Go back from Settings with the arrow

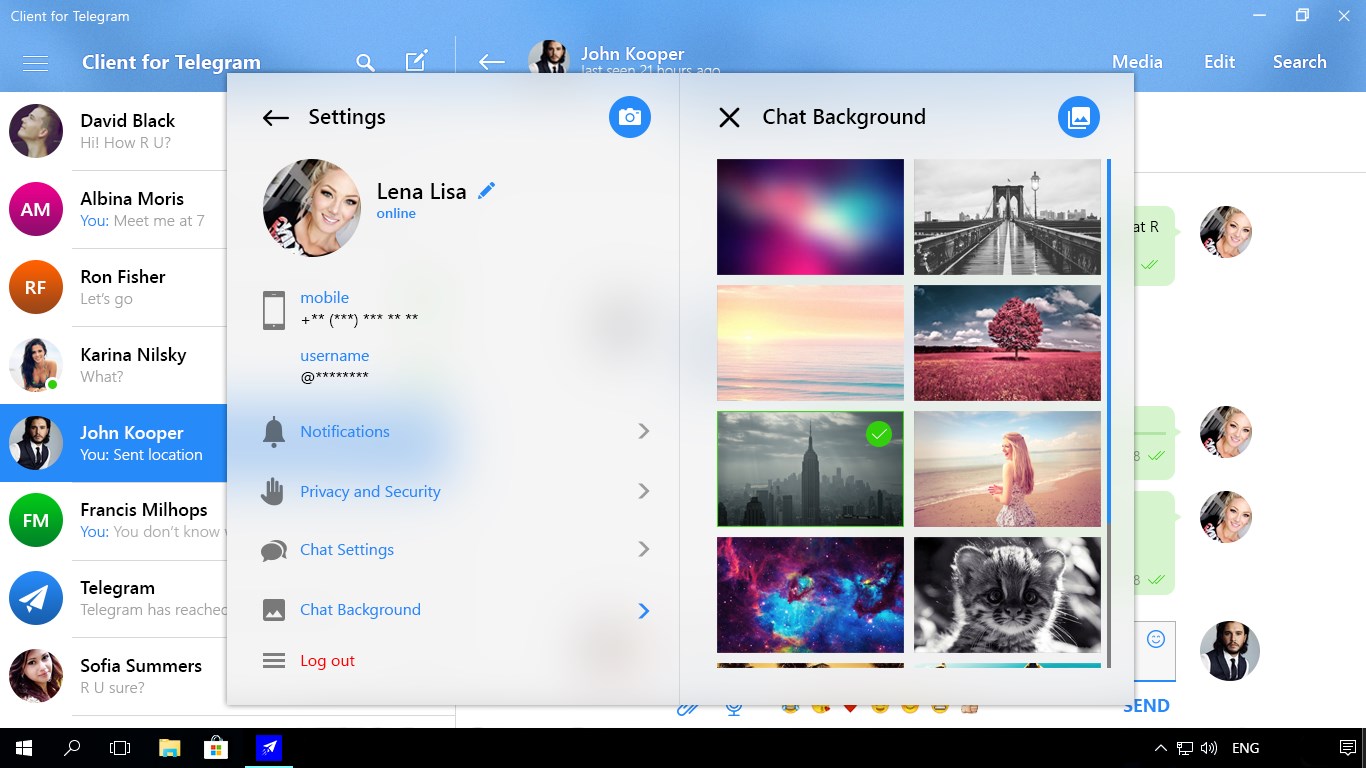click(276, 118)
